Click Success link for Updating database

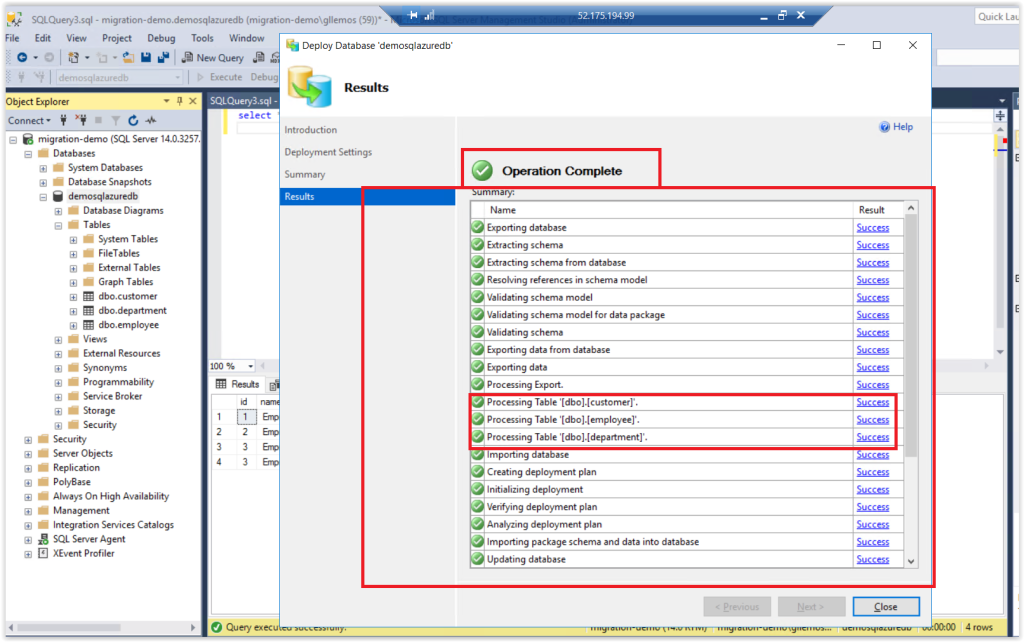872,560
